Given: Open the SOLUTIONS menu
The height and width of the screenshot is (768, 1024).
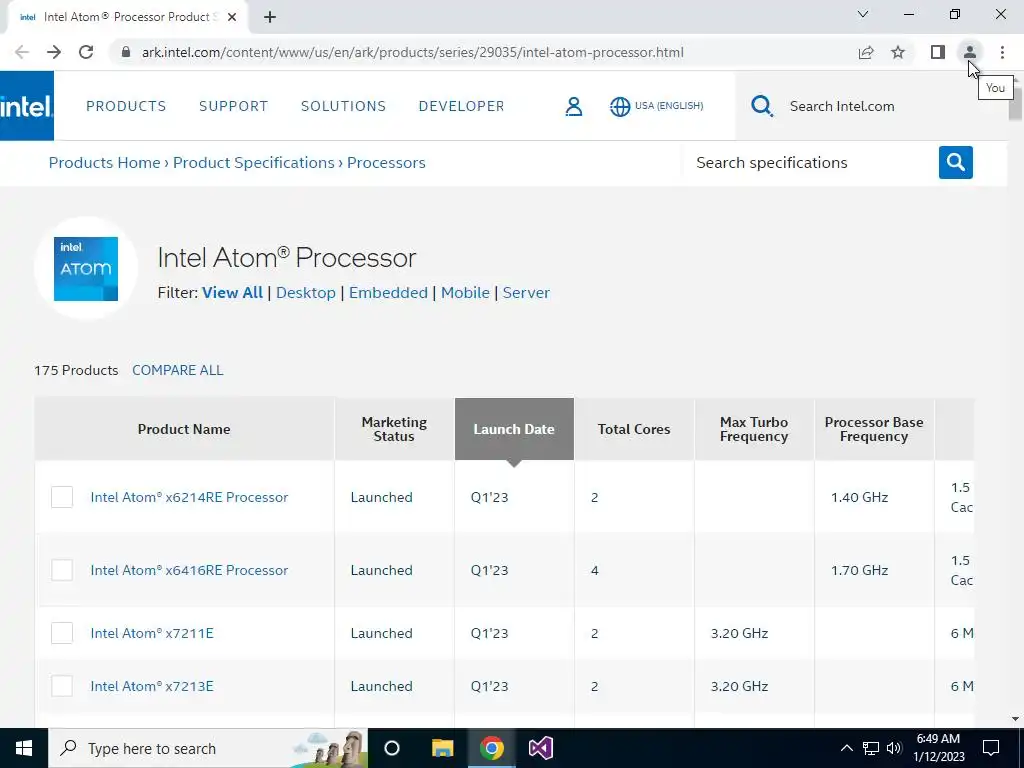Looking at the screenshot, I should point(343,106).
